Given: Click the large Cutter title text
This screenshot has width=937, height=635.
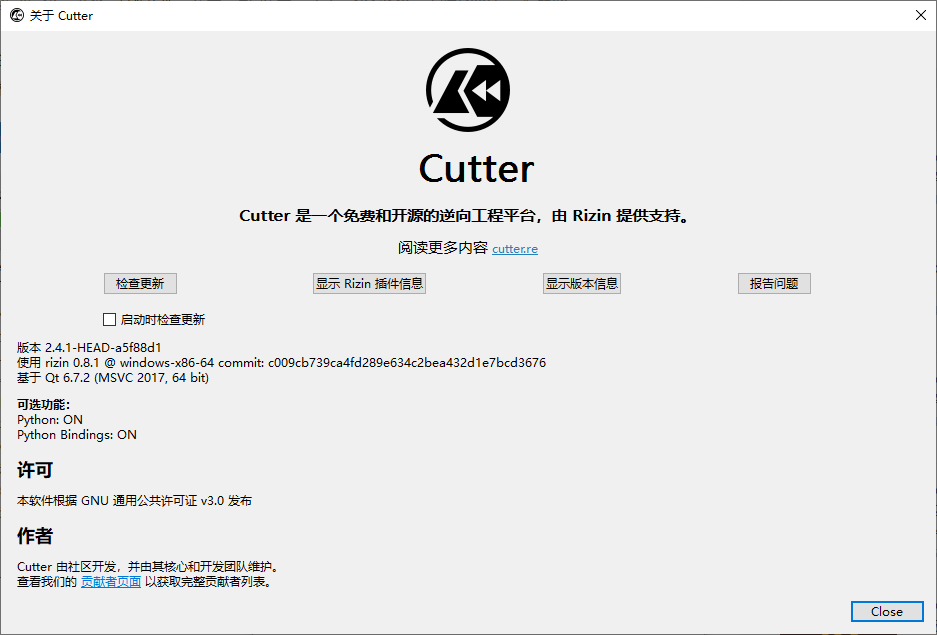Looking at the screenshot, I should pos(476,168).
